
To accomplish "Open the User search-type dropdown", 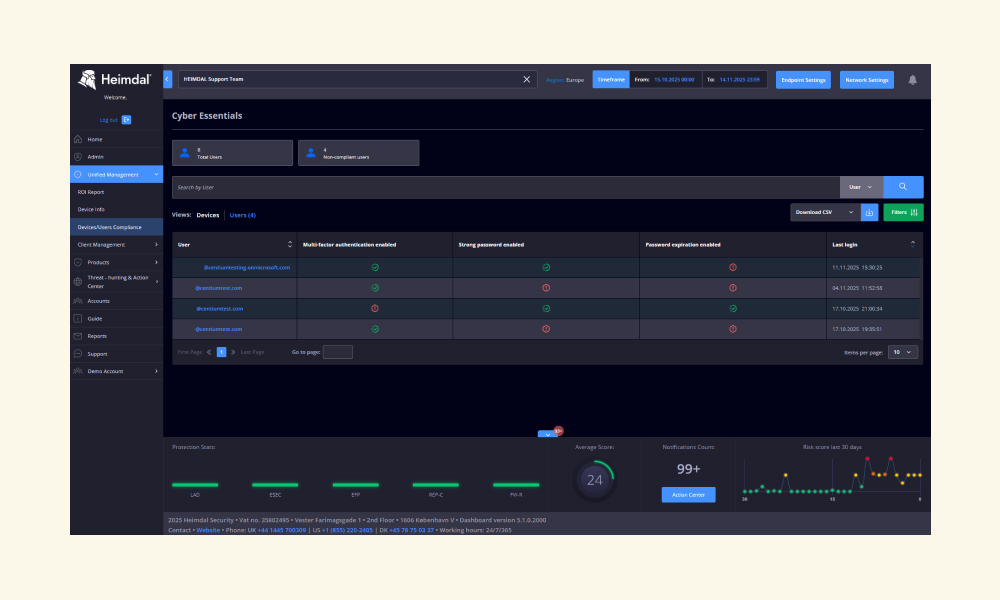I will 861,187.
